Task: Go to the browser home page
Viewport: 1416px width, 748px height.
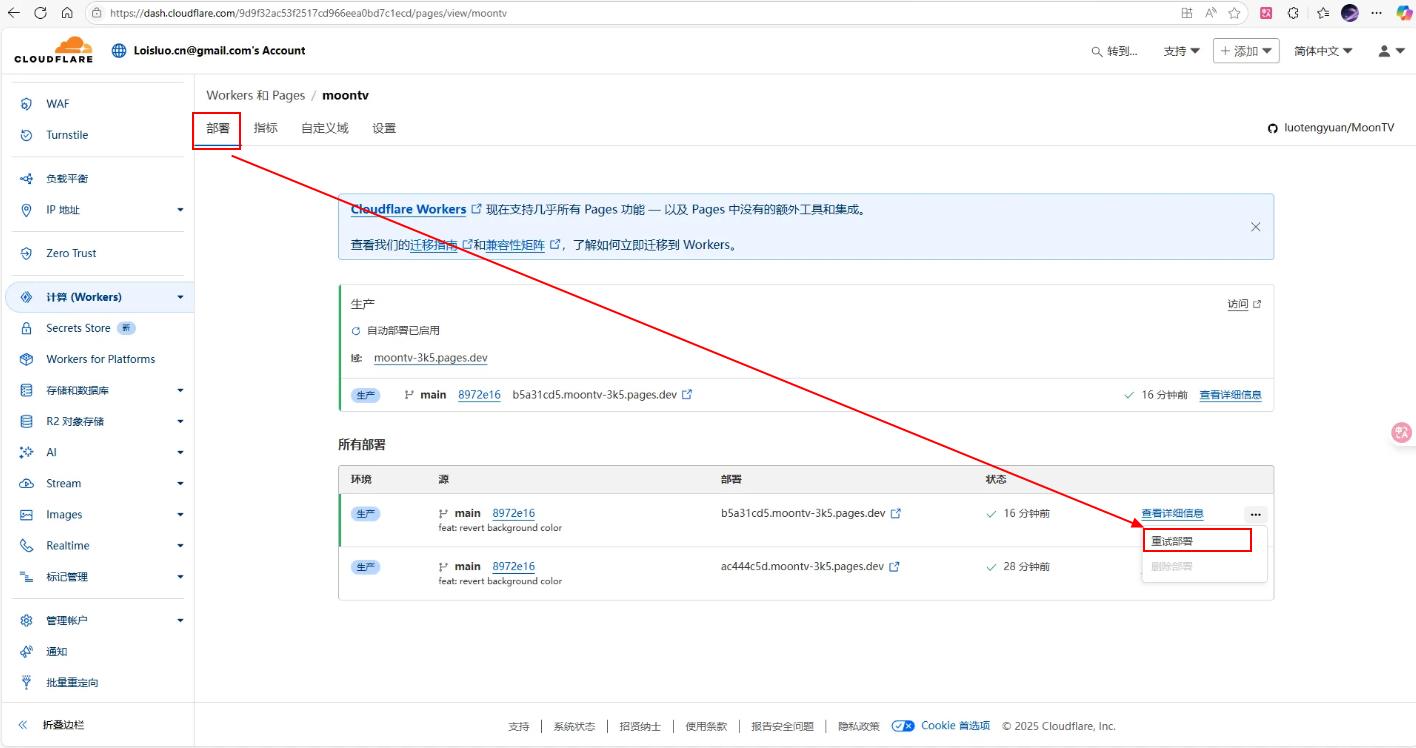Action: coord(67,13)
